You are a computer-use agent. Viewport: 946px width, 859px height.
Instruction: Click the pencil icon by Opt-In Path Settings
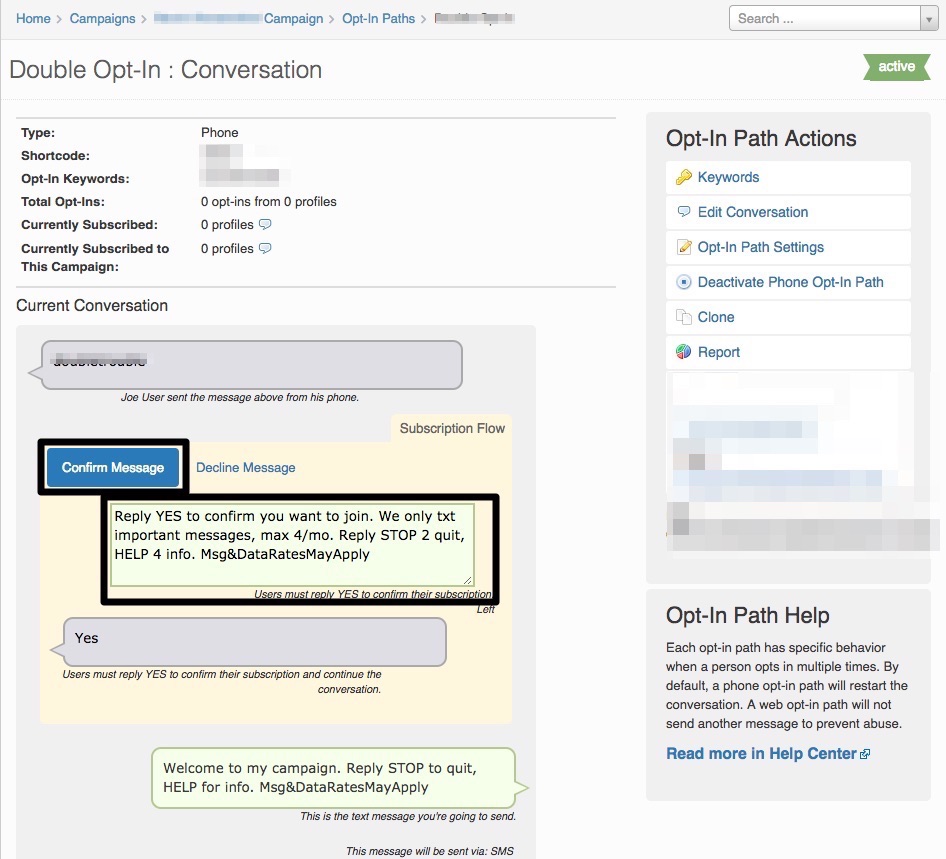coord(684,247)
